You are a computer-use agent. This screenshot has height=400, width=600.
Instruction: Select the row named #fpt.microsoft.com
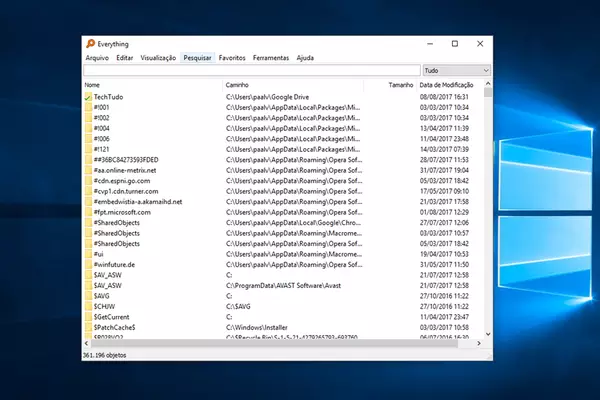coord(284,212)
